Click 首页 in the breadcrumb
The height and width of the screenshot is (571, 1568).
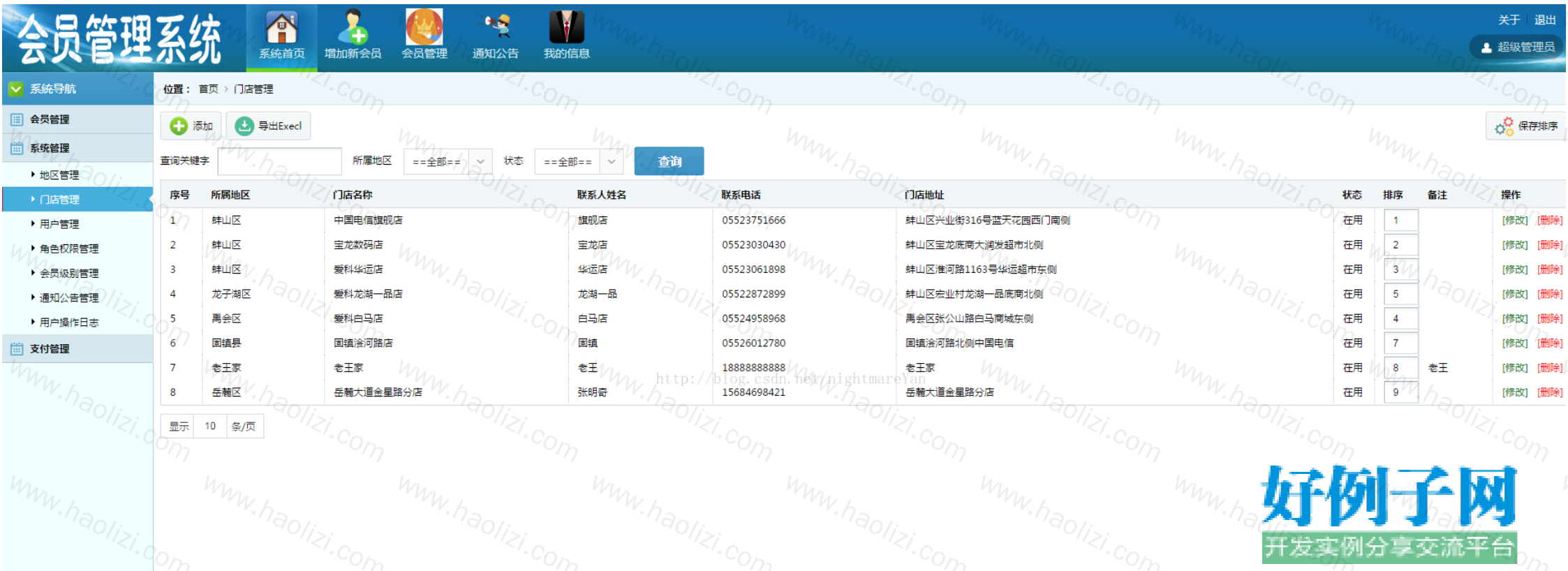[208, 89]
